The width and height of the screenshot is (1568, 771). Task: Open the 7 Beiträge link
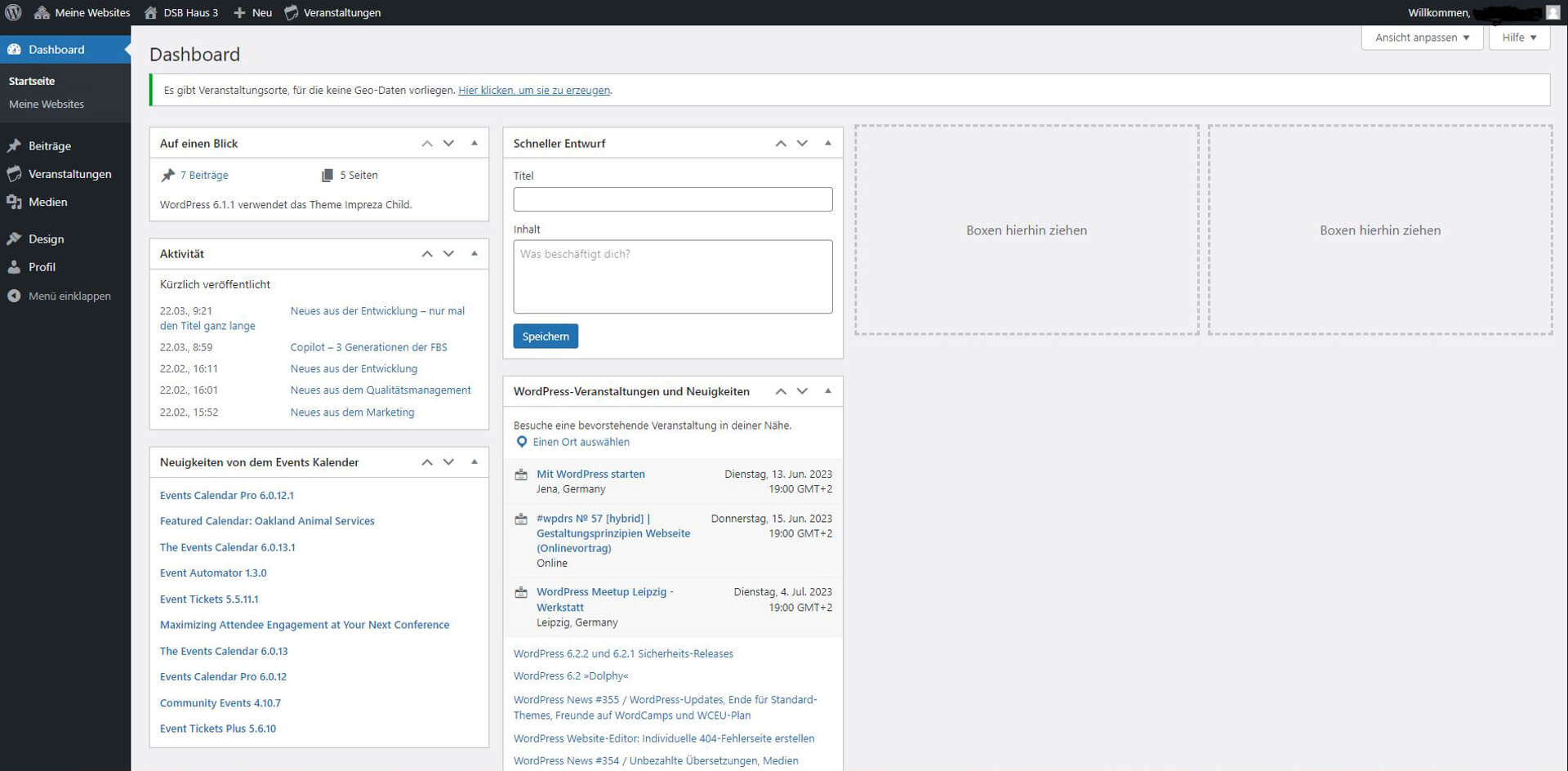click(x=204, y=175)
